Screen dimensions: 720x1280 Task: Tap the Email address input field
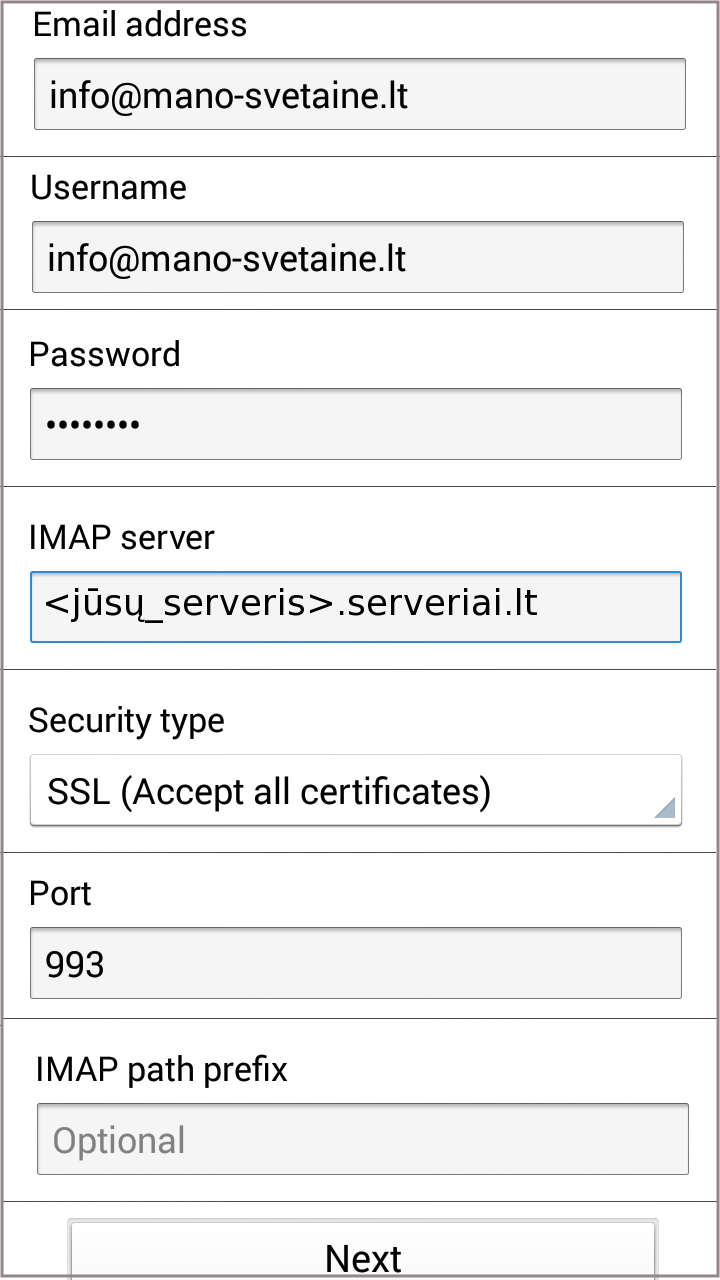[360, 94]
